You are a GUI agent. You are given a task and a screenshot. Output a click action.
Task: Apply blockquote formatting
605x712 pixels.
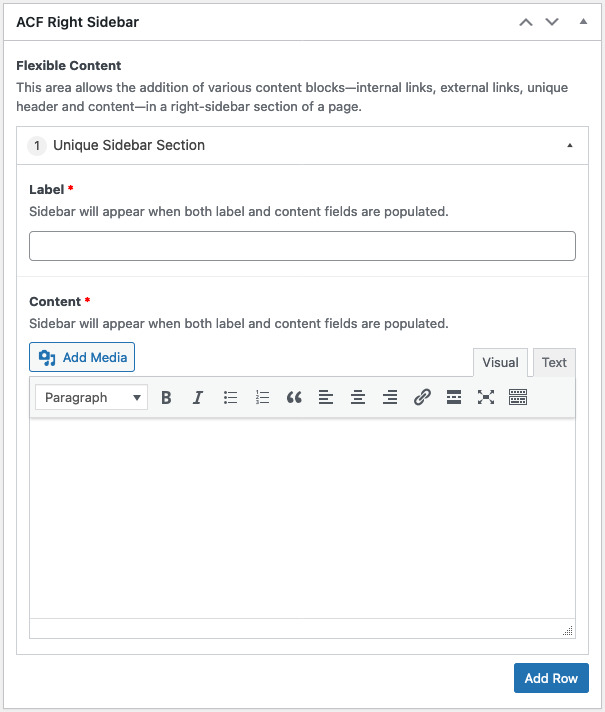294,397
